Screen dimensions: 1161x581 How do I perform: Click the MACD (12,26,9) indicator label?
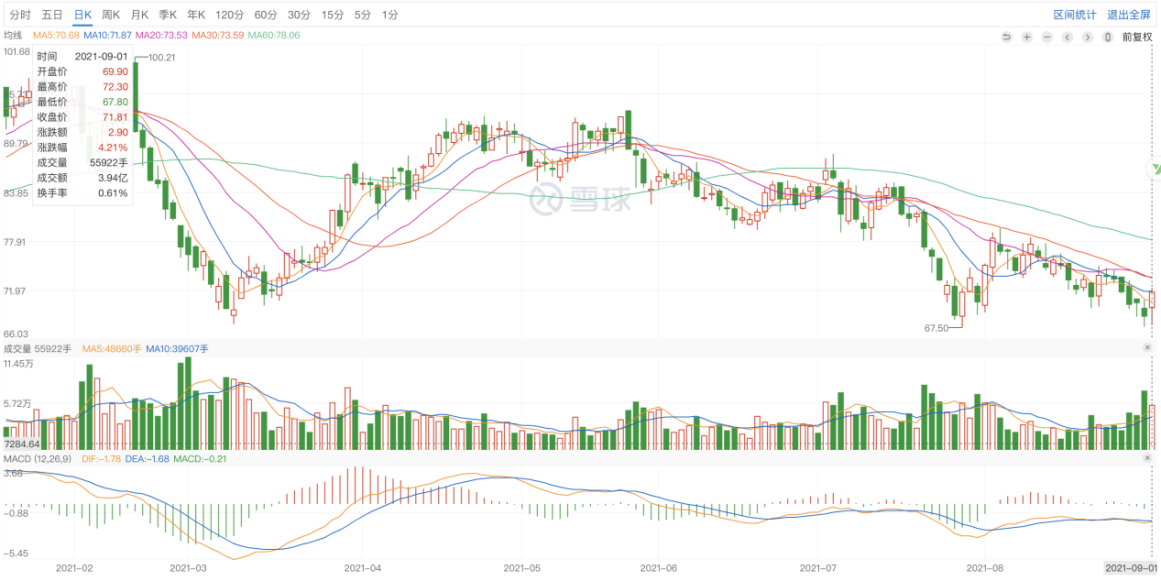pyautogui.click(x=33, y=459)
